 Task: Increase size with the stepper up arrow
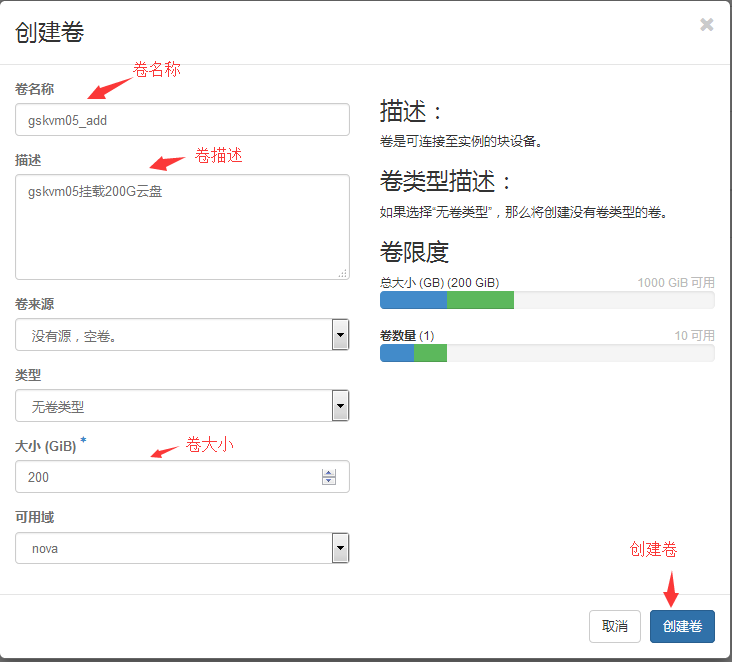[x=329, y=473]
